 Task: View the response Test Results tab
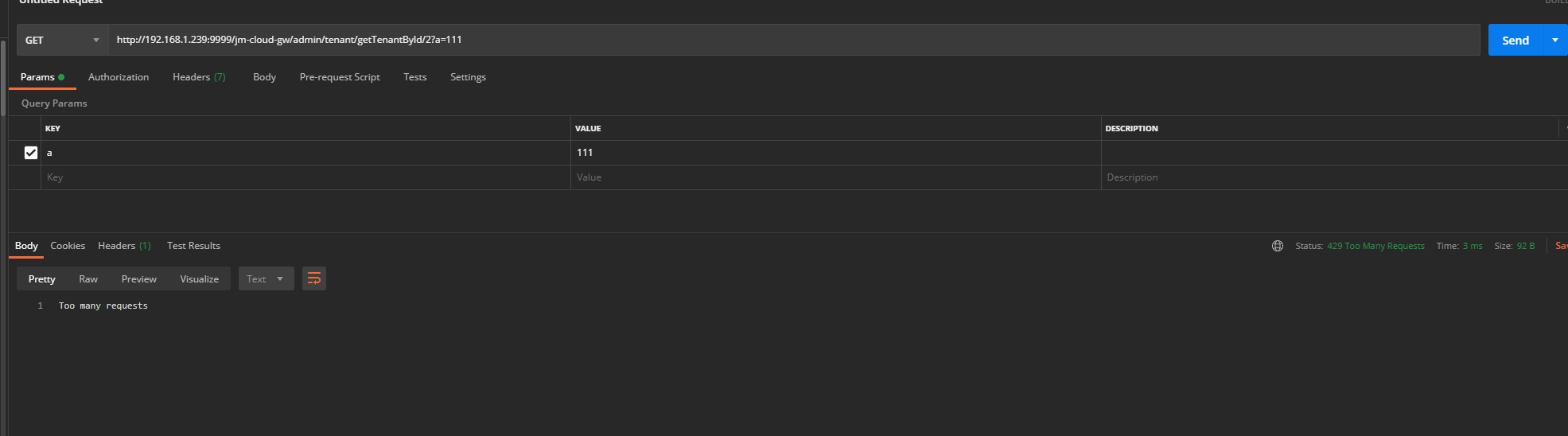(x=193, y=246)
